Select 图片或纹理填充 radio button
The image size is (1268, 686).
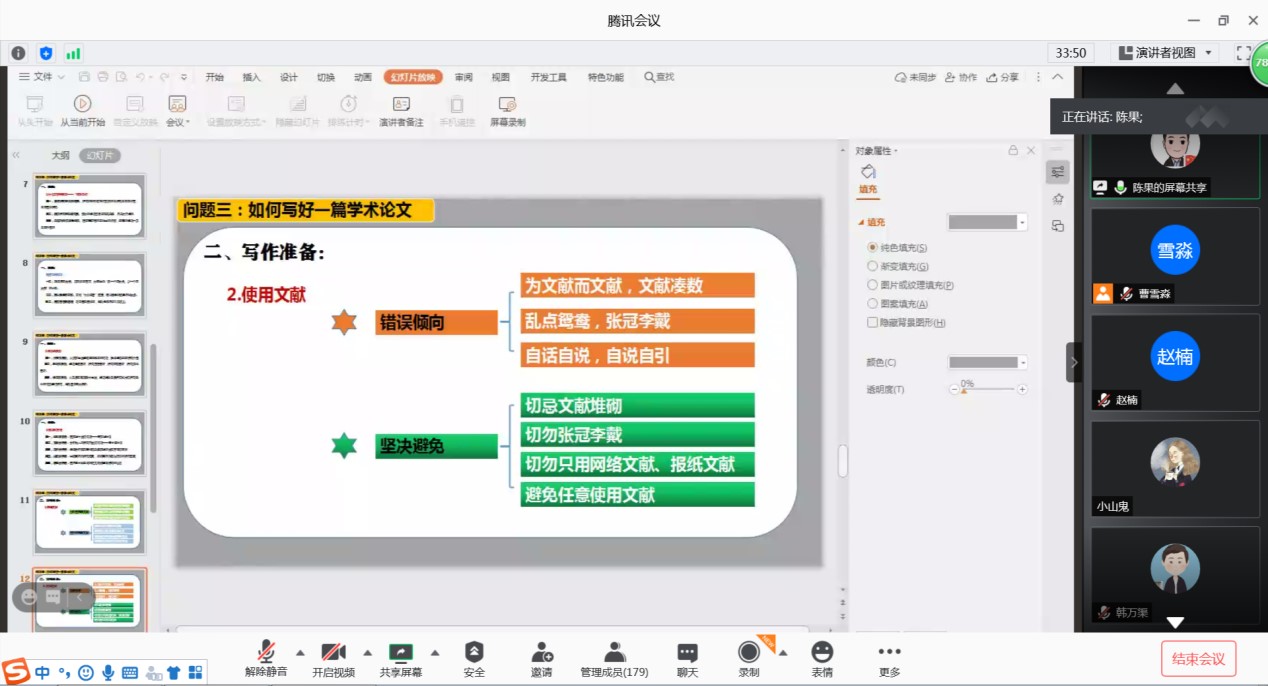pyautogui.click(x=873, y=285)
